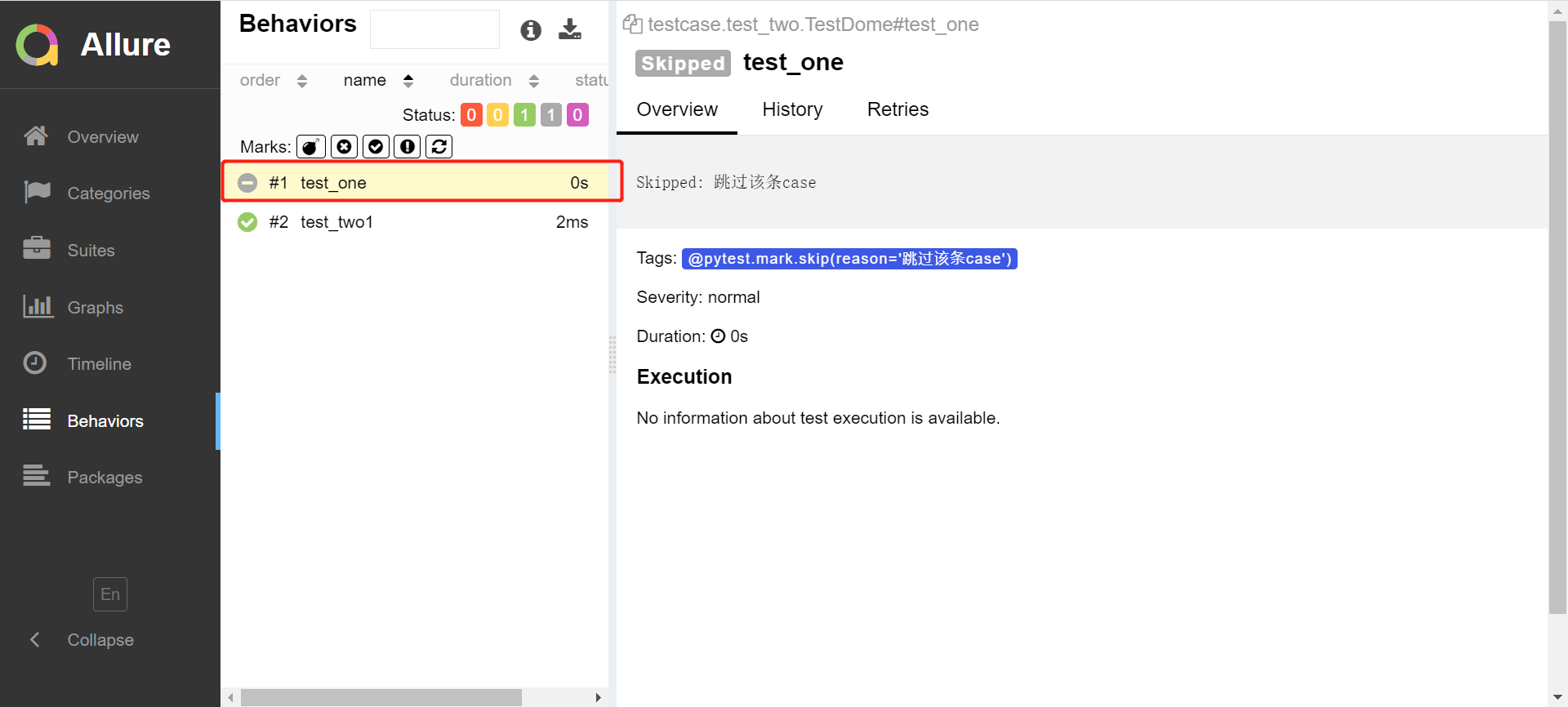Switch to the Retries tab

898,109
